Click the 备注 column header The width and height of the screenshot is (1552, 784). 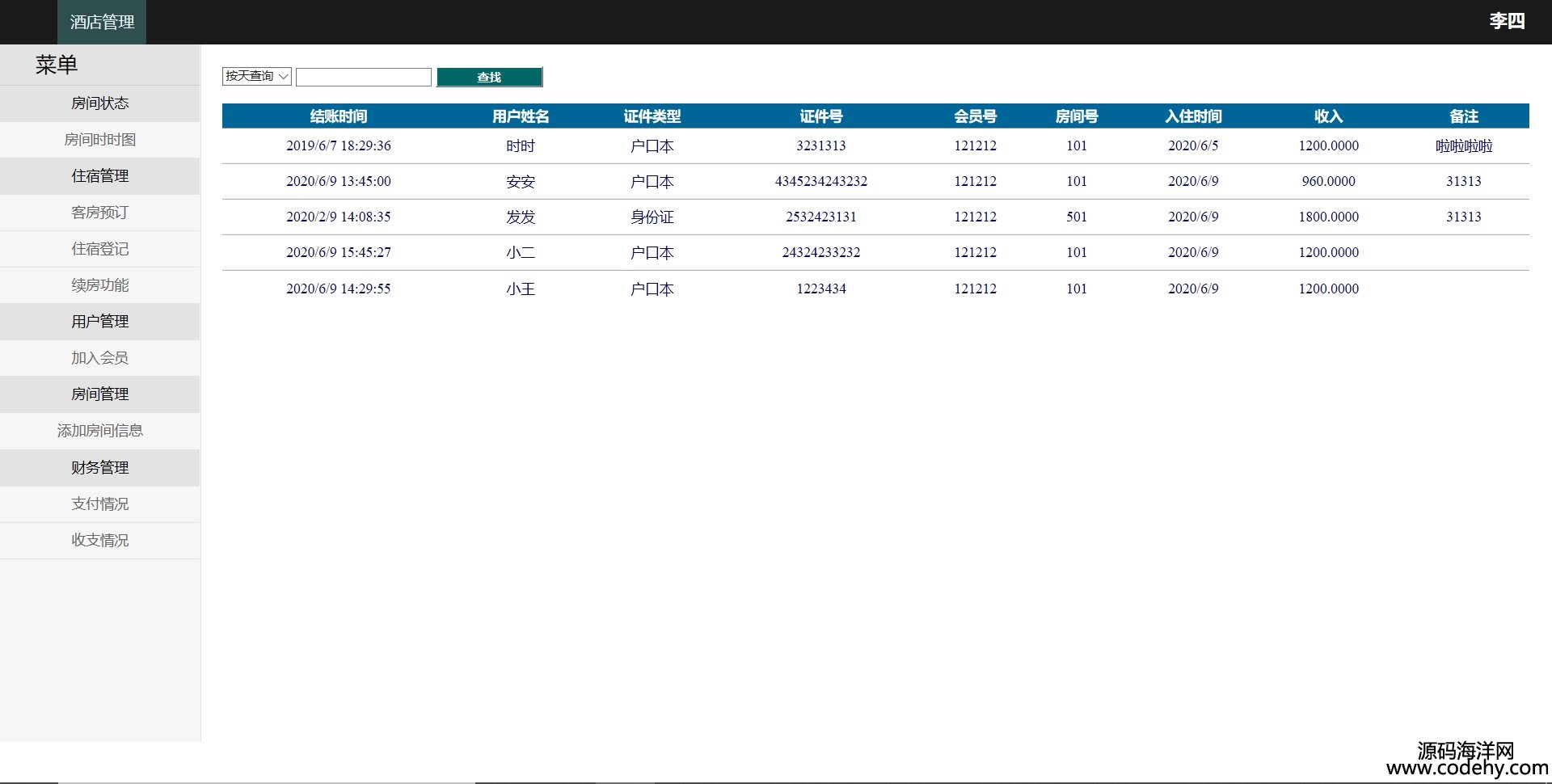pyautogui.click(x=1464, y=116)
